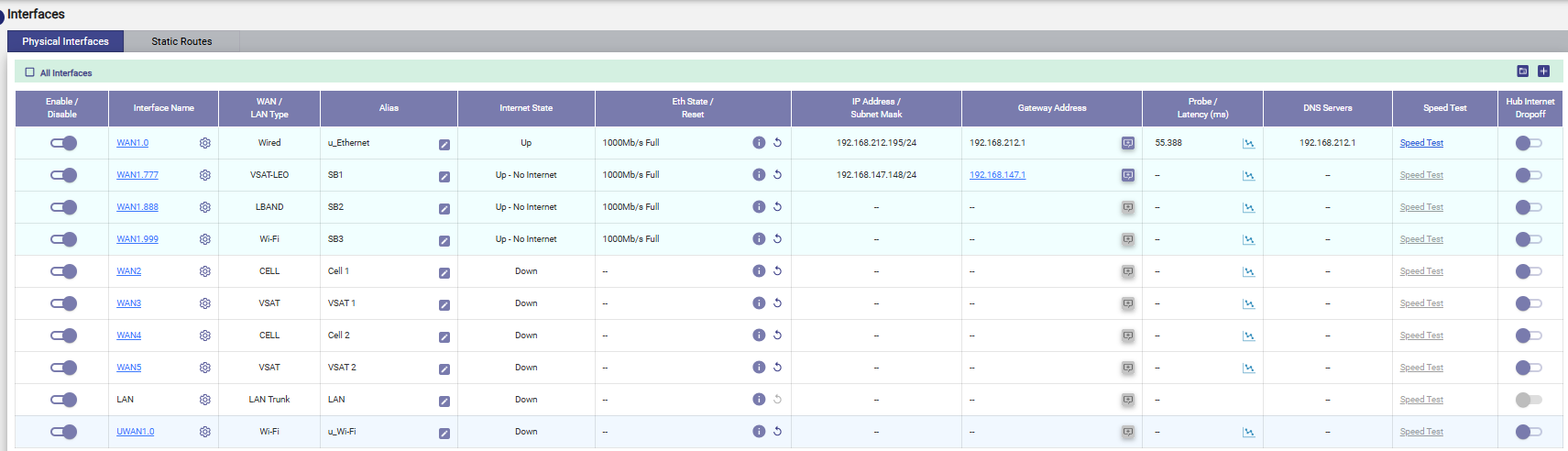
Task: Reset Ethernet on the WAN1.777 row
Action: tap(777, 175)
